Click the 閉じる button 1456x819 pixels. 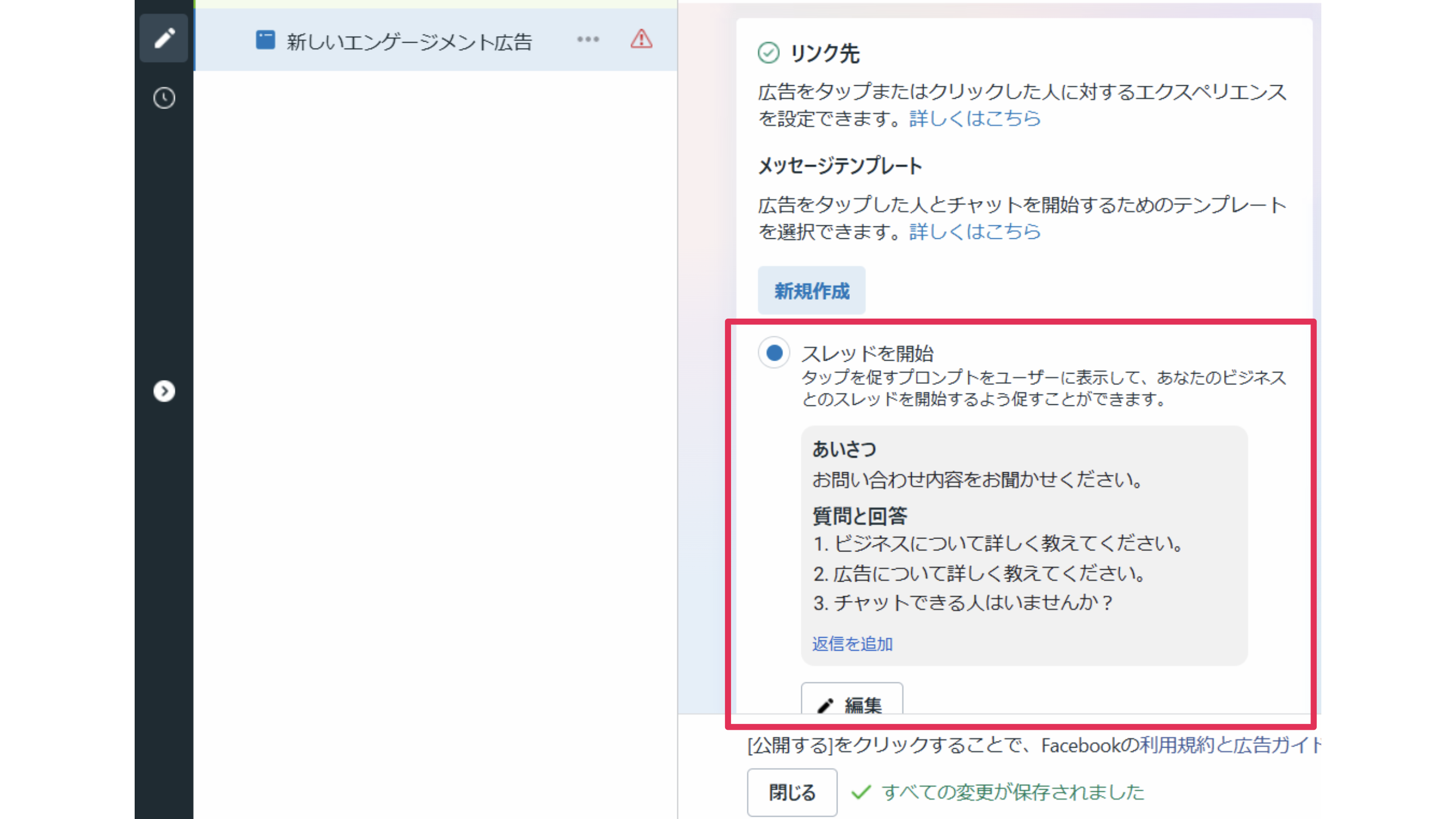tap(792, 792)
